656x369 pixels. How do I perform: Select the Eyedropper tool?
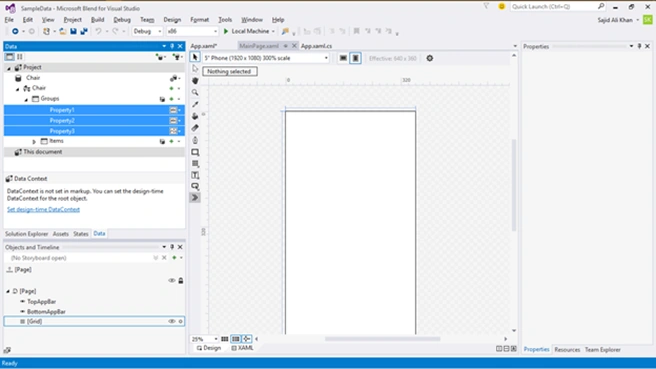point(195,104)
